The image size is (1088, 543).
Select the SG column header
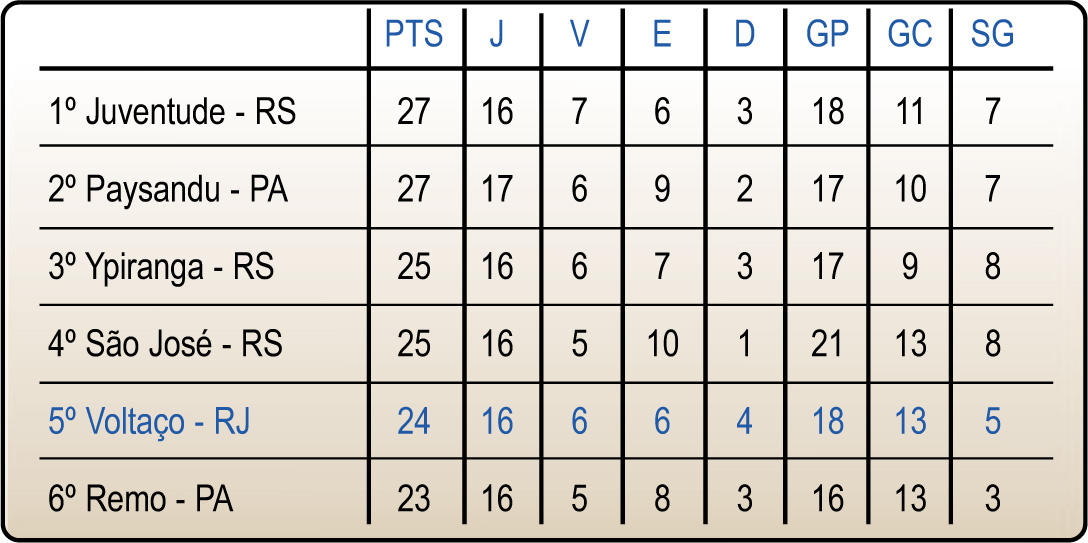tap(992, 35)
